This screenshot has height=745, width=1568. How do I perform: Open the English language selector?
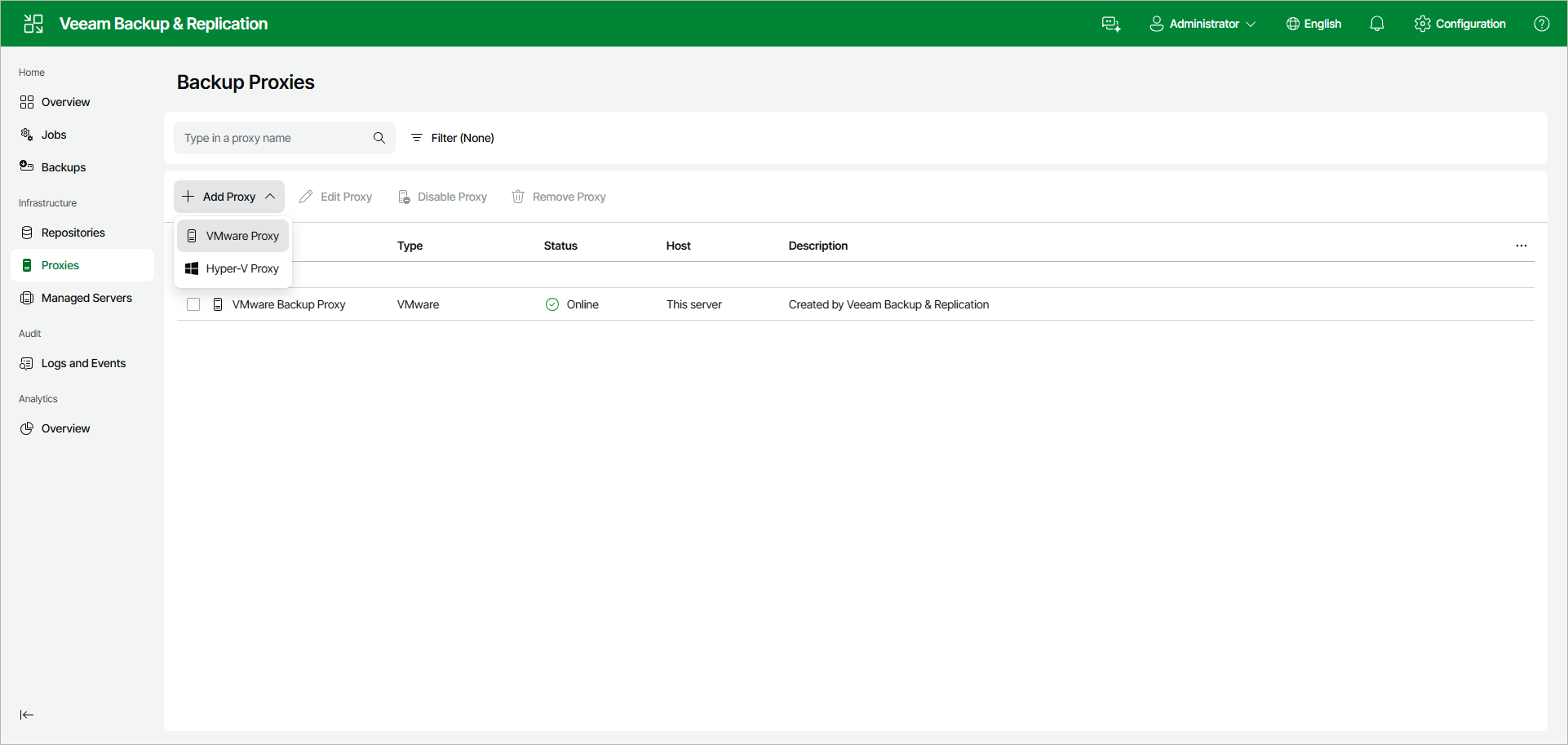1313,24
